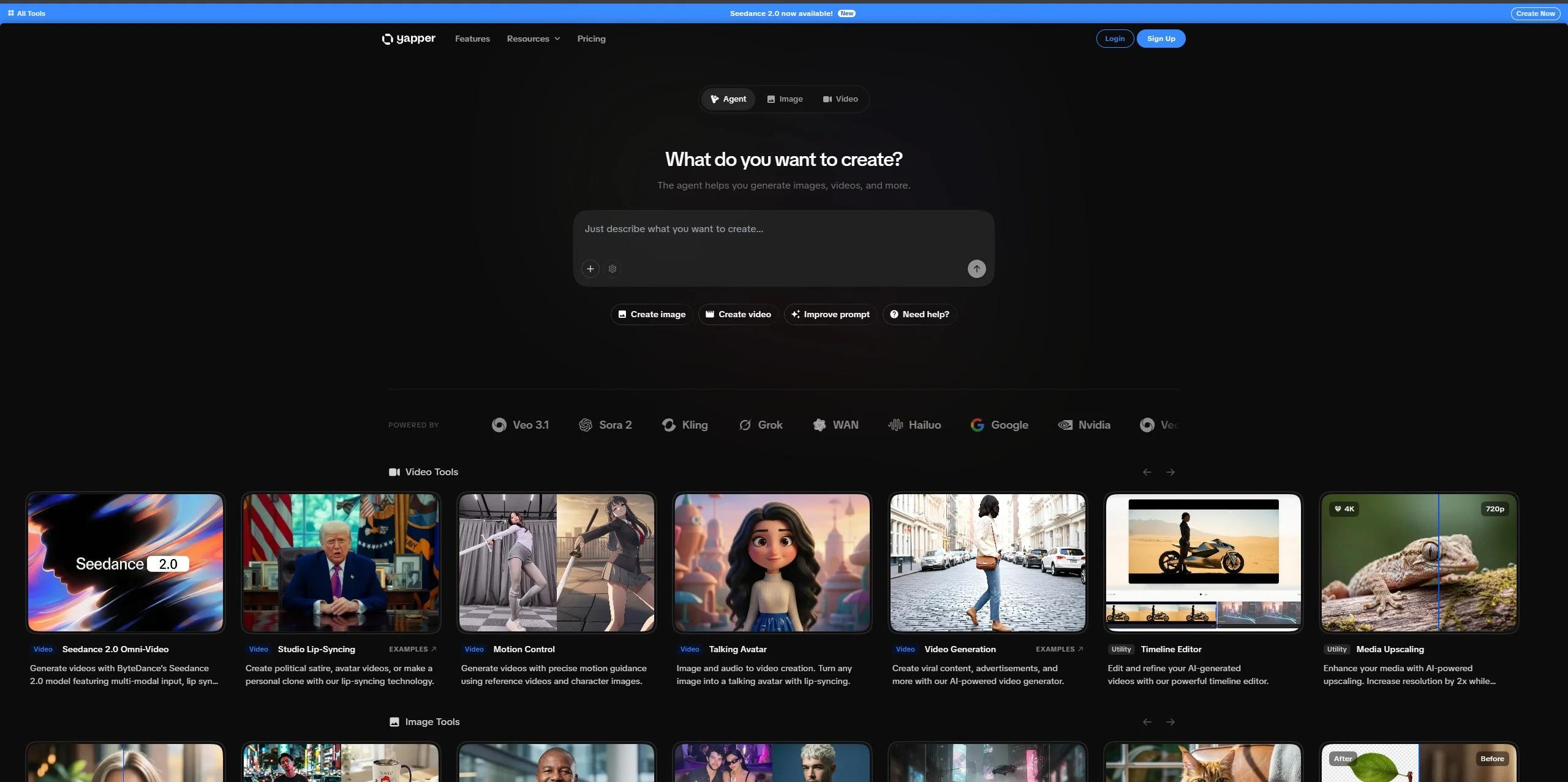Click All Tools in top bar
This screenshot has width=1568, height=782.
point(26,13)
